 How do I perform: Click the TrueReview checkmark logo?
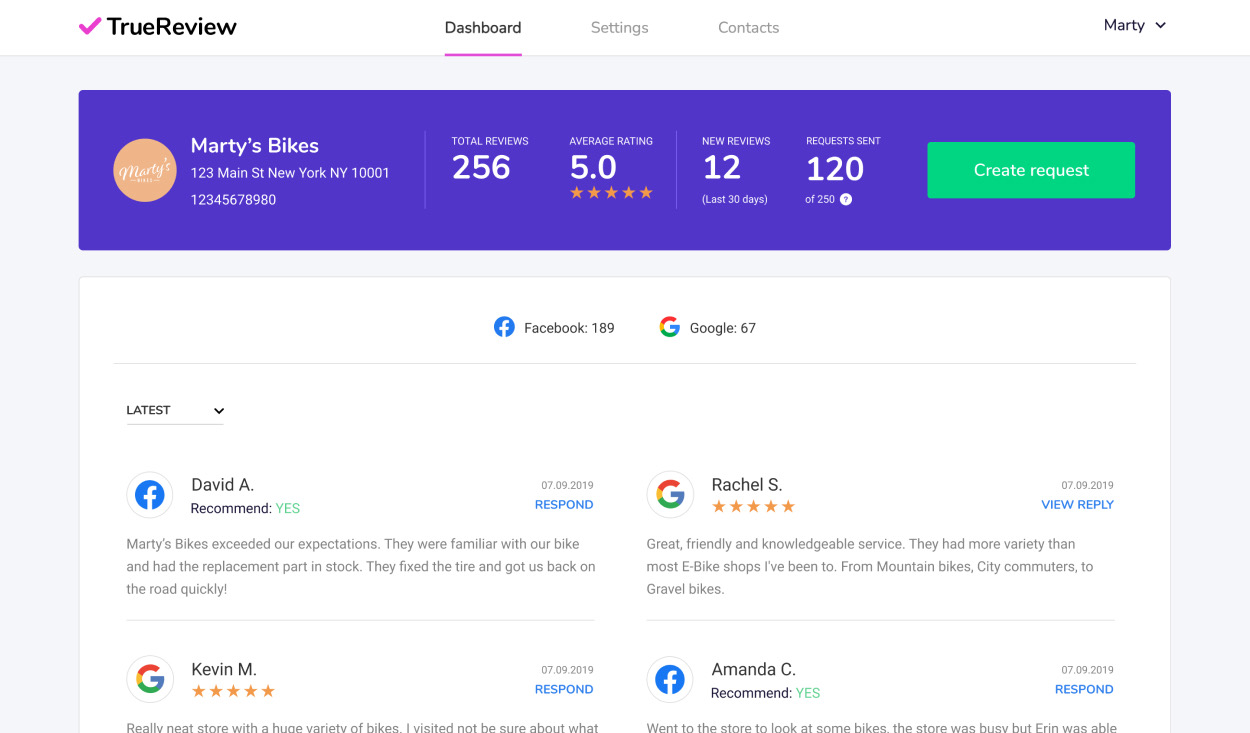pyautogui.click(x=90, y=26)
